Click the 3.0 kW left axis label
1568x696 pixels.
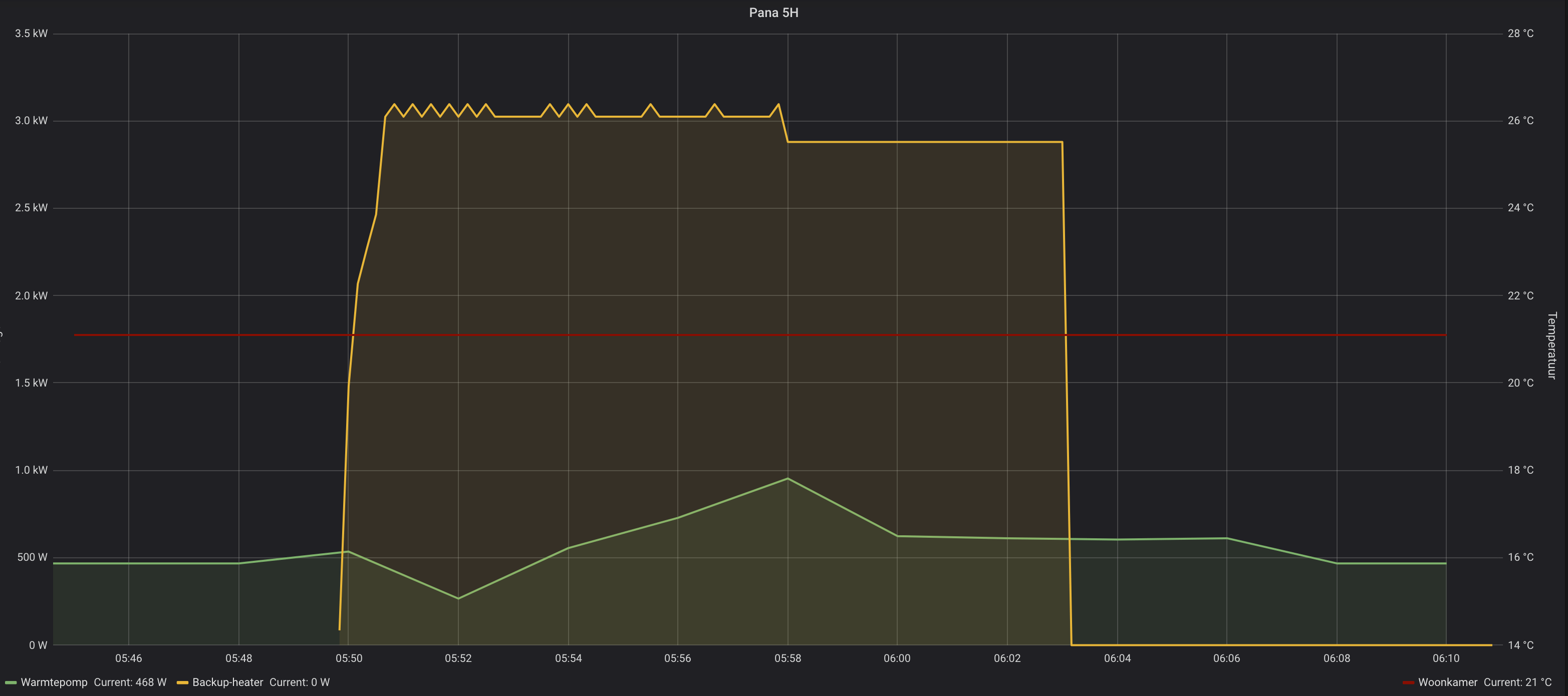coord(31,121)
